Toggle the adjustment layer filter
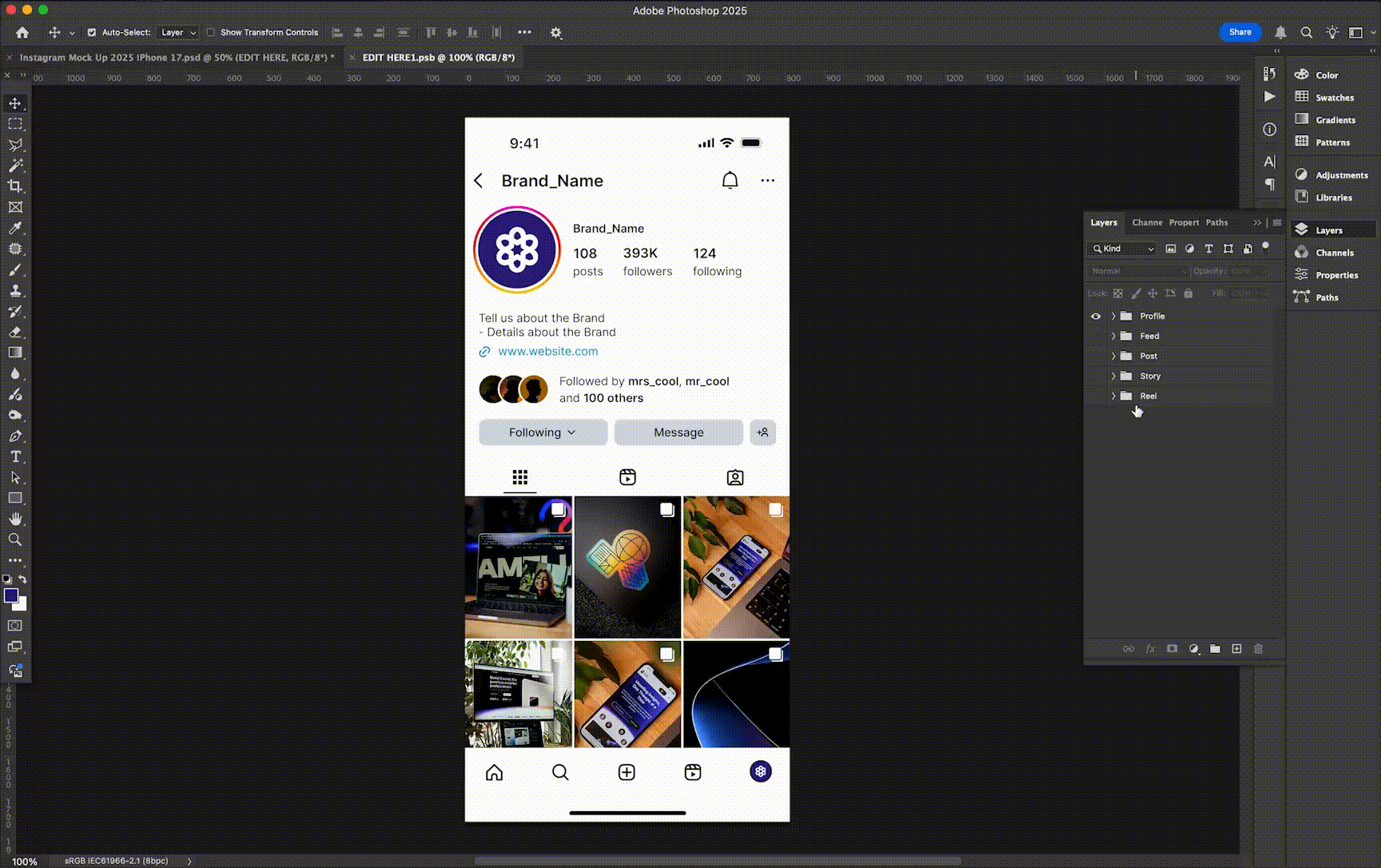The height and width of the screenshot is (868, 1381). tap(1190, 249)
